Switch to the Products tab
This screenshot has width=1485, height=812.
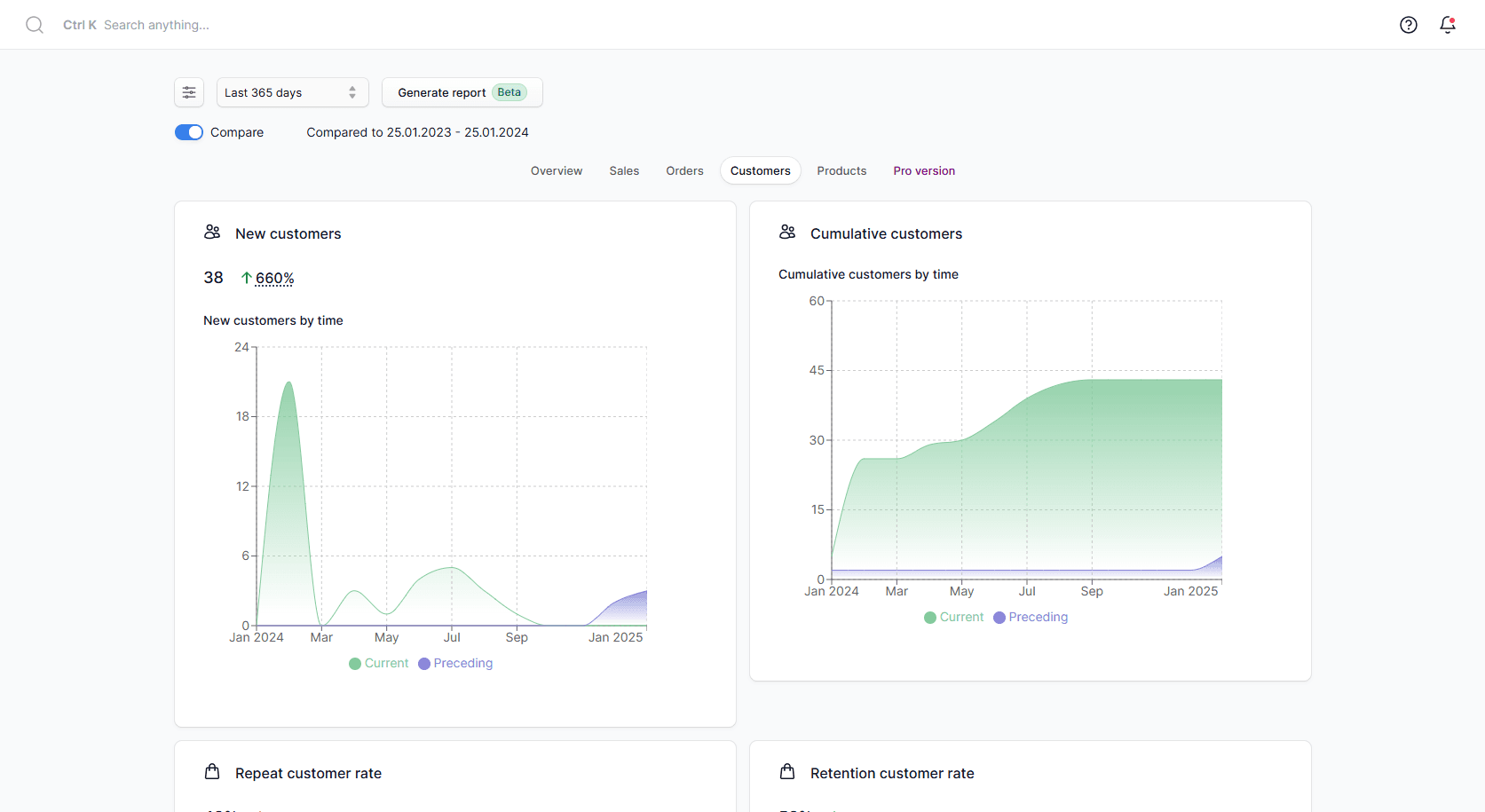(841, 170)
